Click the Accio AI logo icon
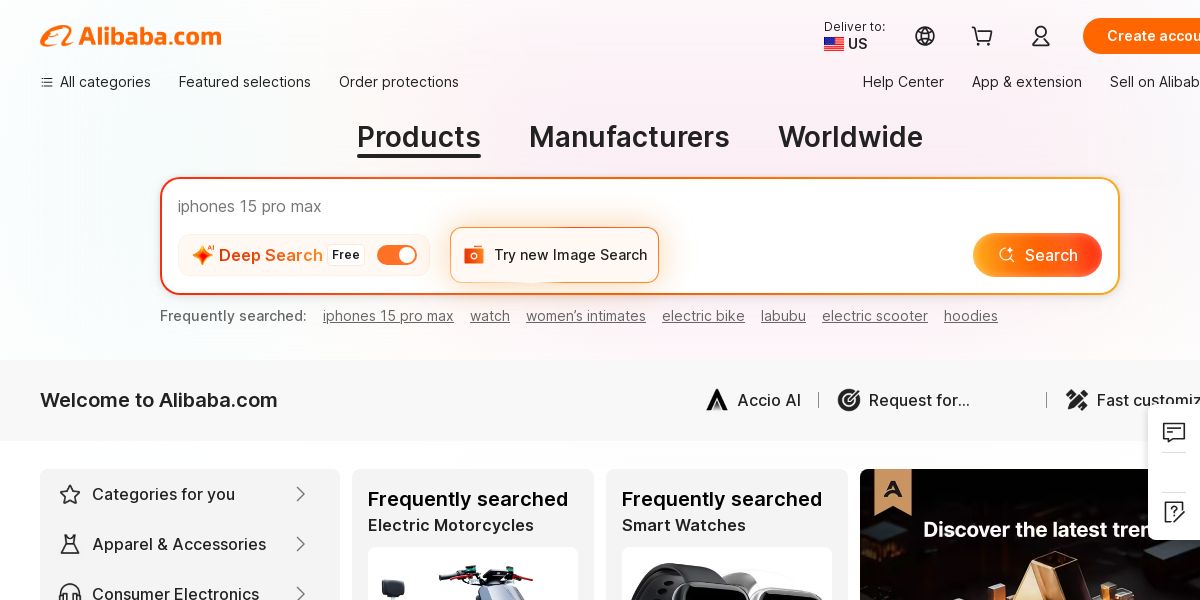 click(x=717, y=400)
